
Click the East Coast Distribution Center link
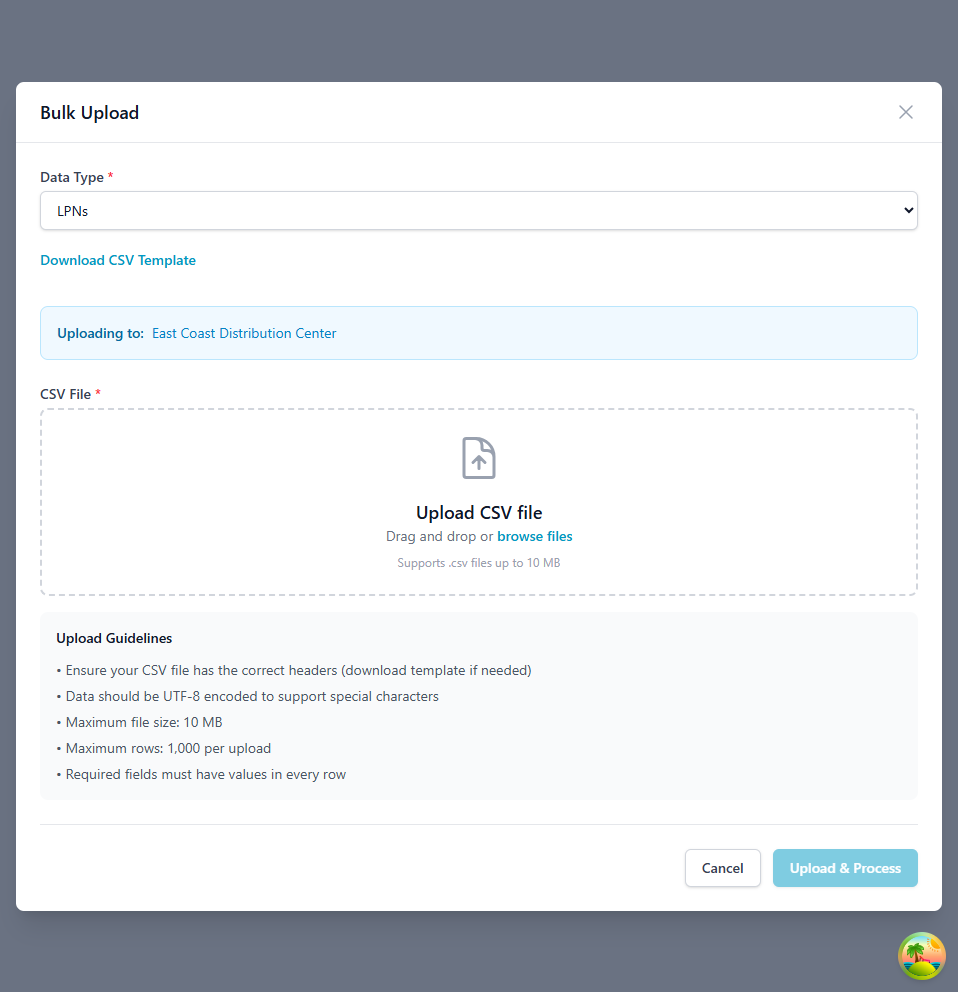point(244,333)
